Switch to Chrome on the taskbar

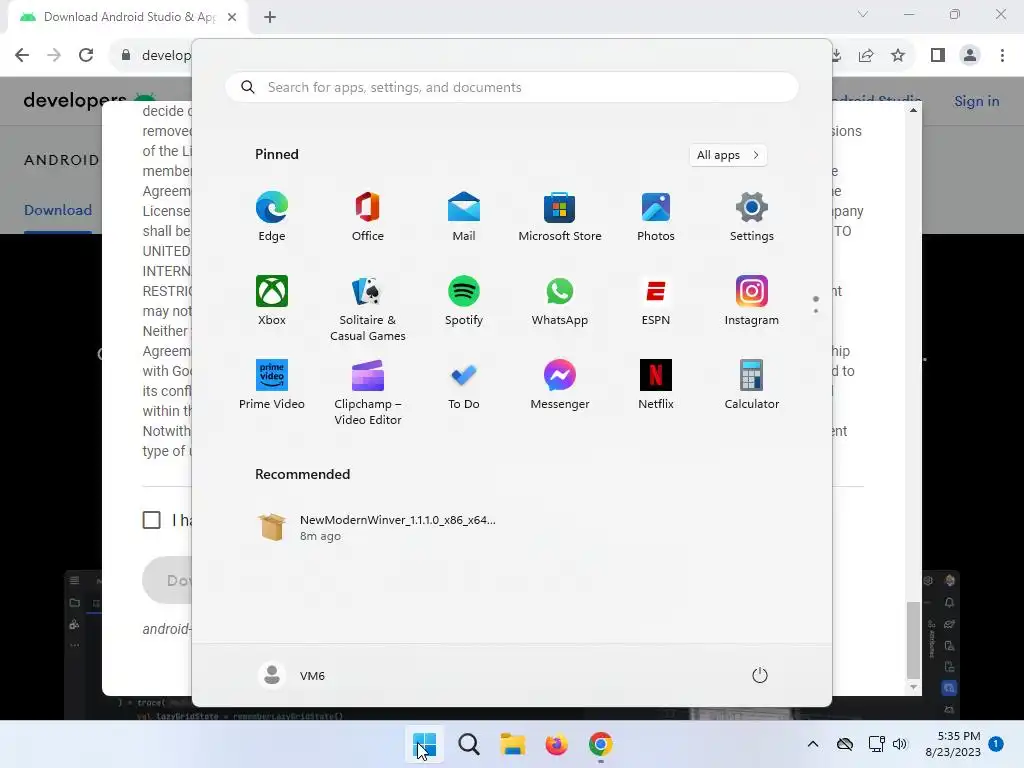pos(600,744)
